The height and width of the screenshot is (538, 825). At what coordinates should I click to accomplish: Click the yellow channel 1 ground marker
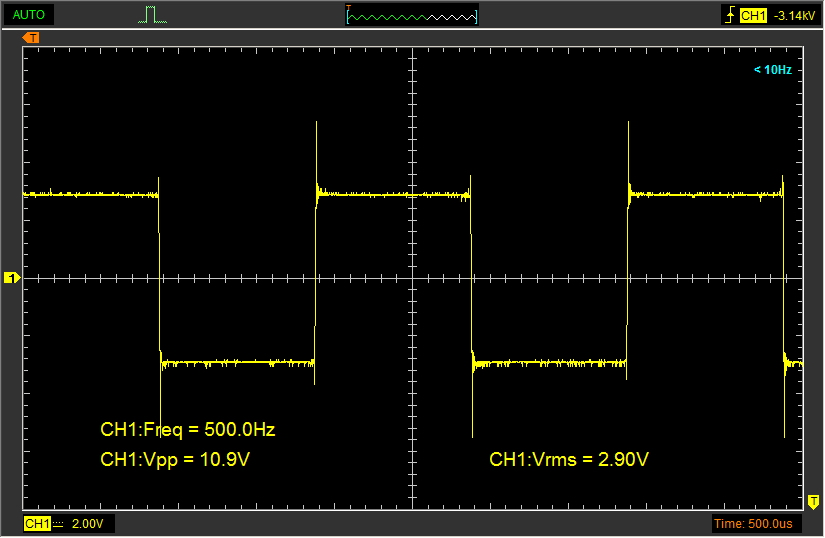[x=12, y=278]
